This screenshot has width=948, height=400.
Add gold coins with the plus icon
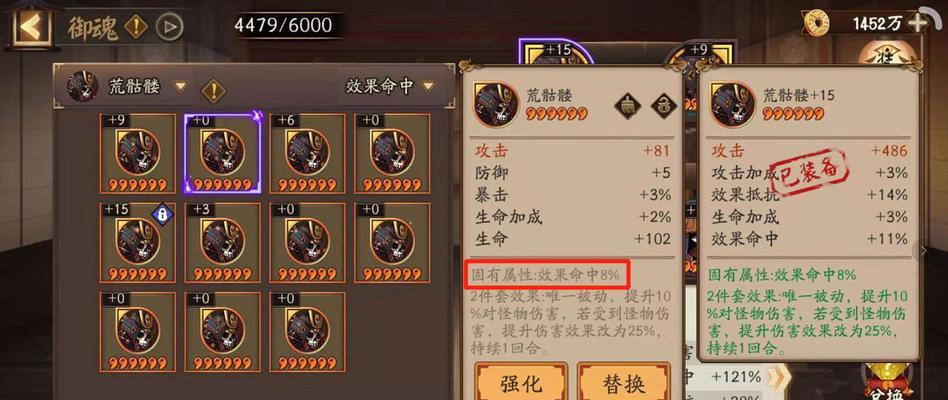tap(918, 23)
